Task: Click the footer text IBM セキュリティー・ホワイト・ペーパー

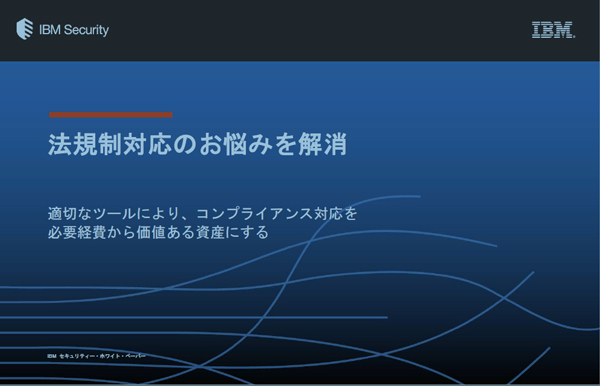Action: click(x=96, y=356)
